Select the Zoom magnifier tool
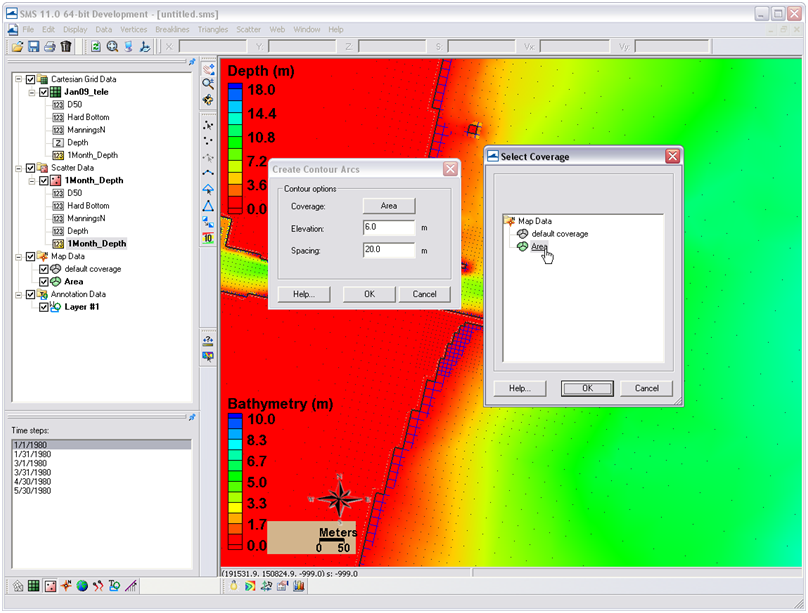 coord(208,83)
